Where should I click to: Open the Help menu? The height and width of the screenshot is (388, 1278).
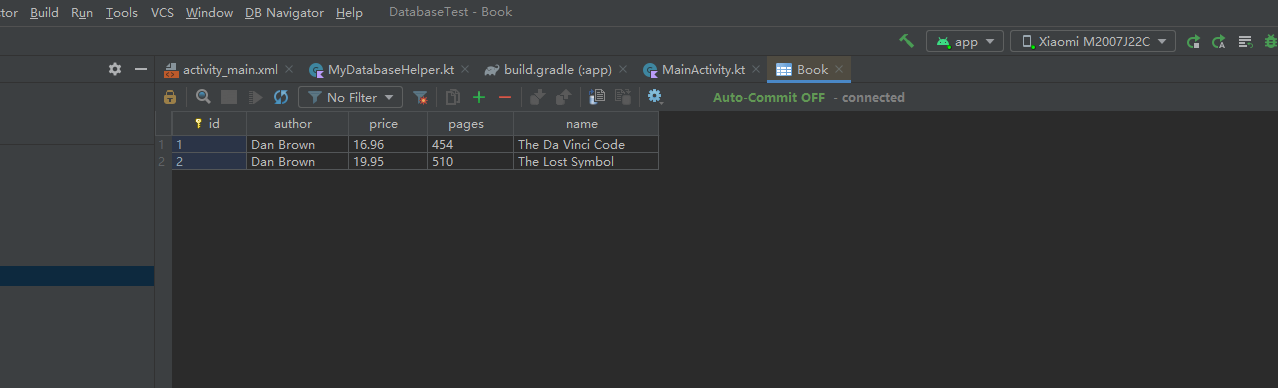pyautogui.click(x=350, y=13)
